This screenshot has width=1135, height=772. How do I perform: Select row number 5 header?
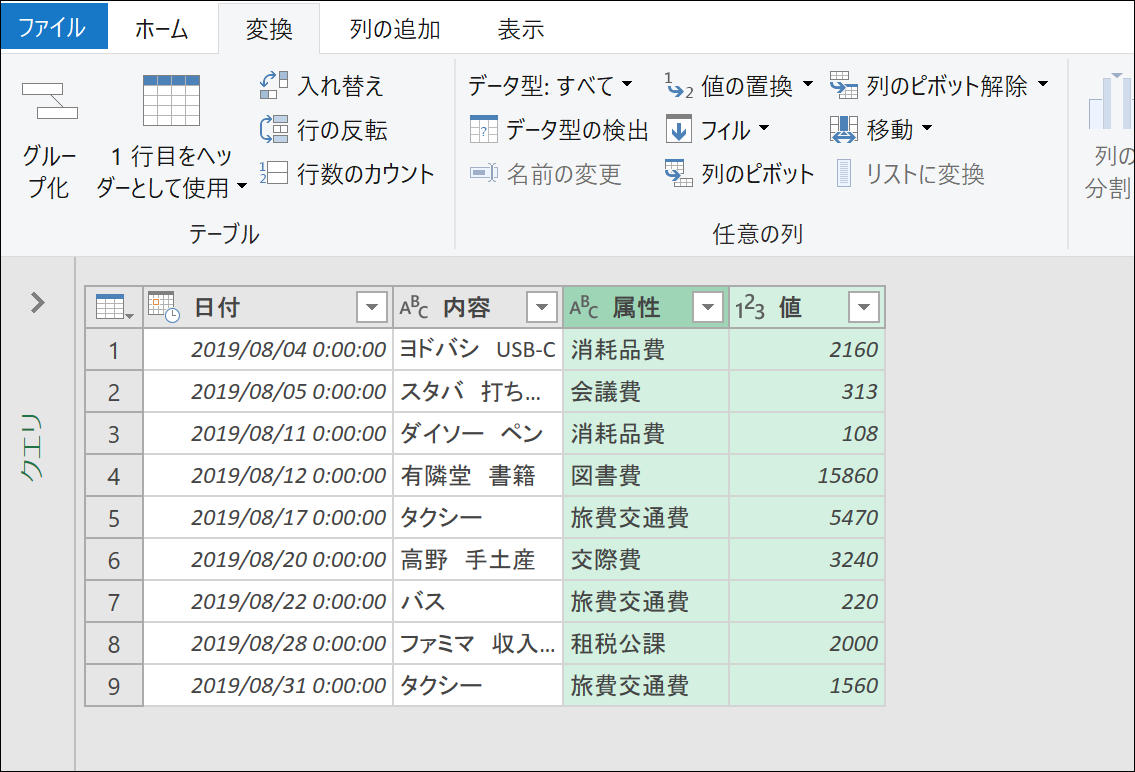pos(114,518)
